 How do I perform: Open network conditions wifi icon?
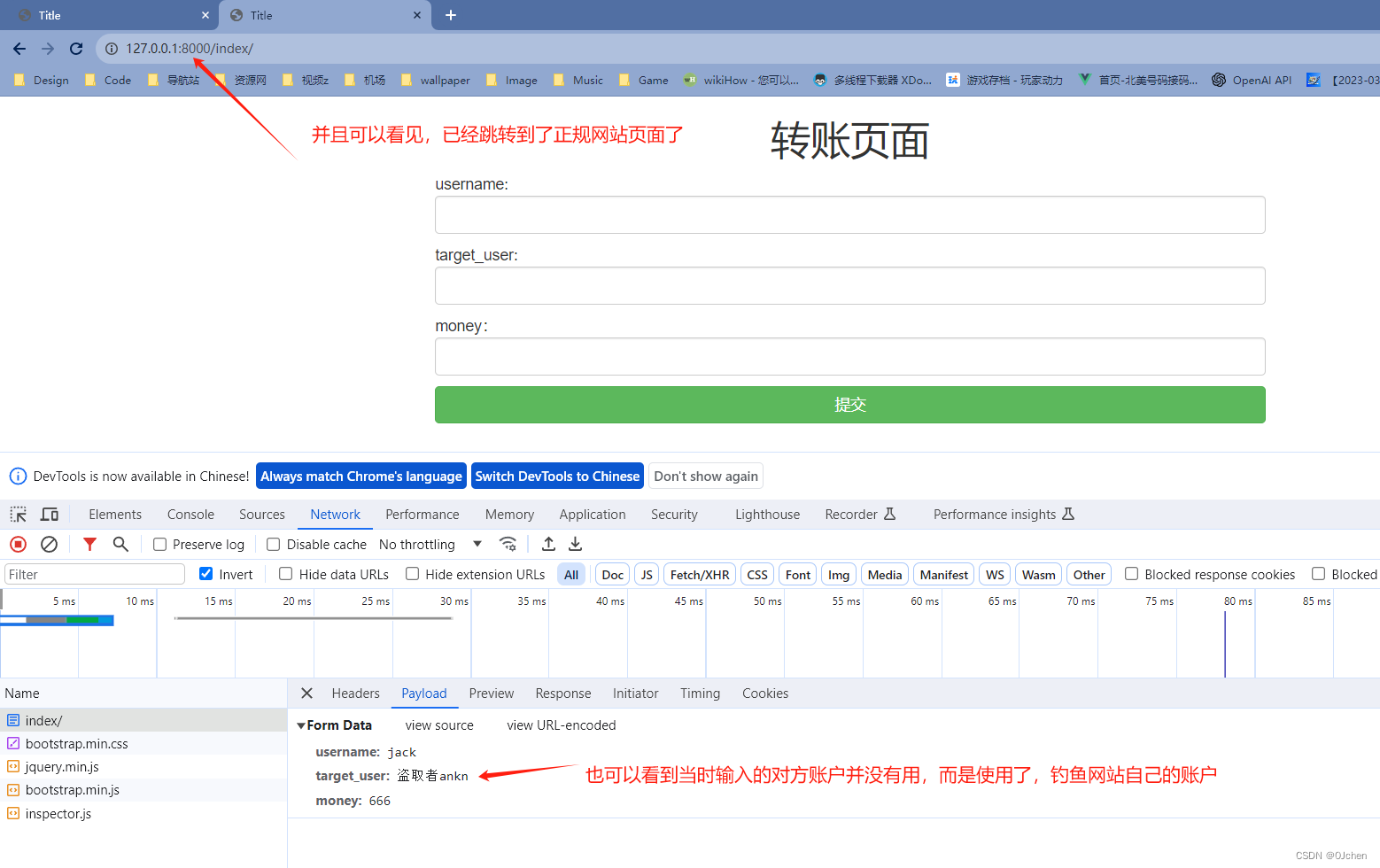pos(508,545)
